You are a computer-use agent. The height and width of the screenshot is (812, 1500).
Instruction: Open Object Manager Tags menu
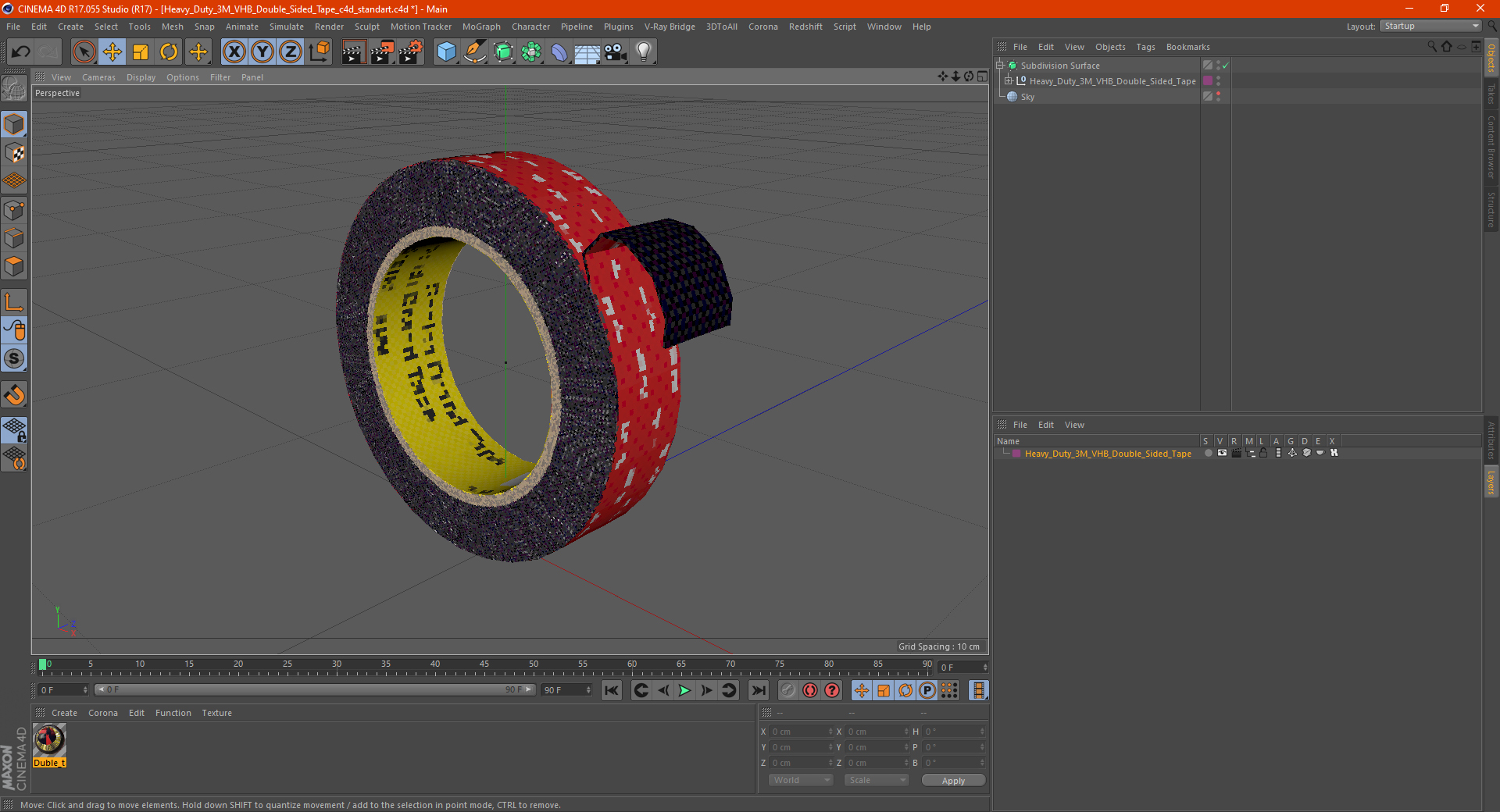tap(1145, 47)
